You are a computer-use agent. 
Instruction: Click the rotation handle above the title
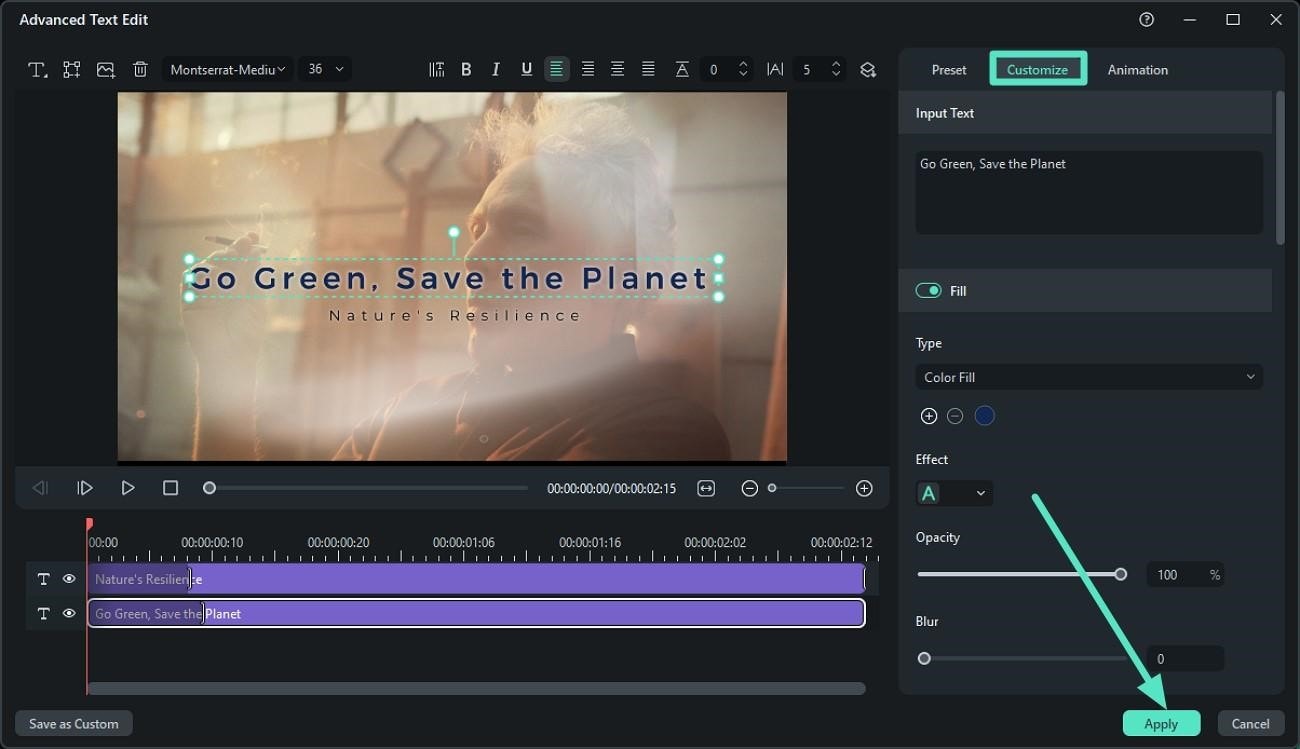453,233
